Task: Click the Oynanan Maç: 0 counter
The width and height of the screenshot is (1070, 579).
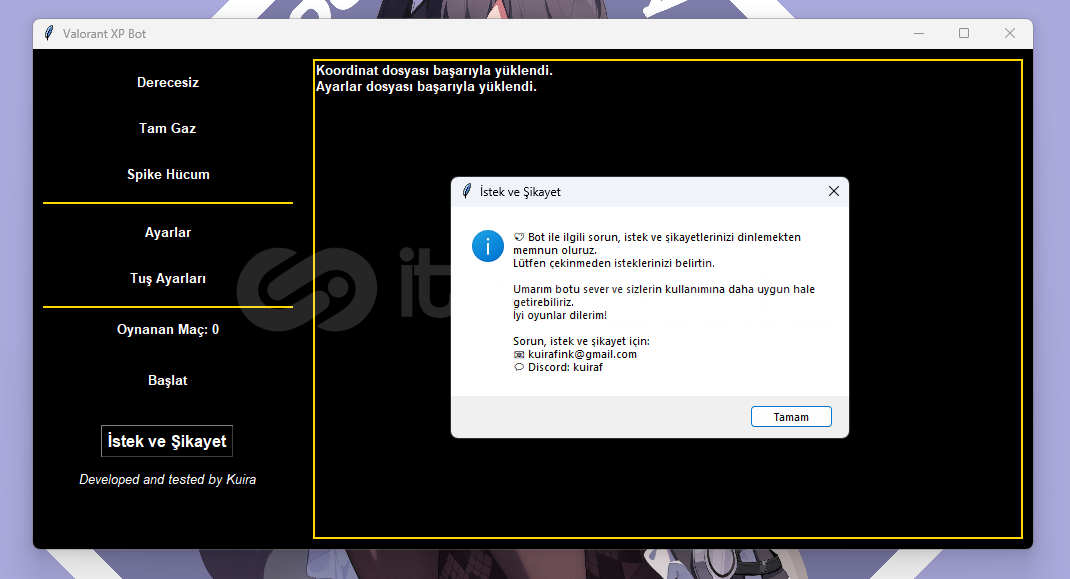Action: pyautogui.click(x=168, y=329)
